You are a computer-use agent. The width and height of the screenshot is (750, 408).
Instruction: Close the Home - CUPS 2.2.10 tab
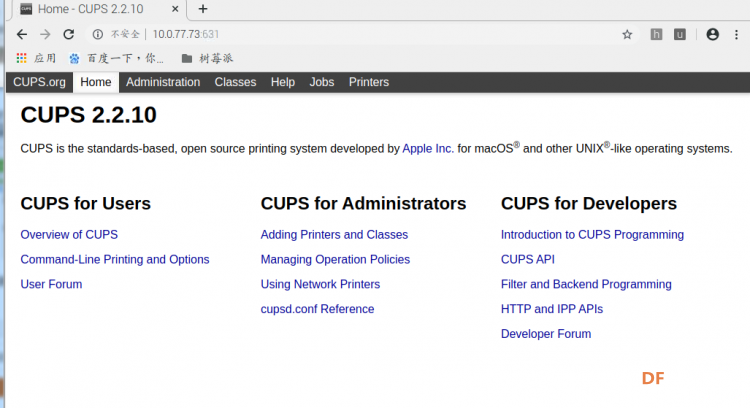point(175,9)
